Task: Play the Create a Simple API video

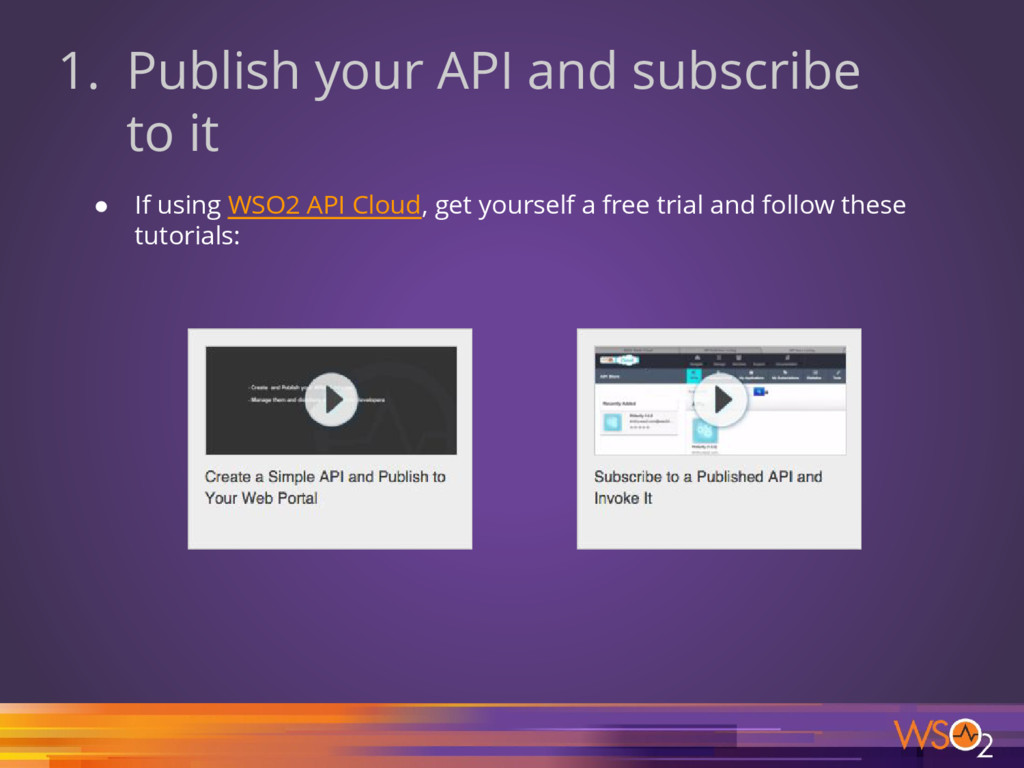Action: pyautogui.click(x=332, y=400)
